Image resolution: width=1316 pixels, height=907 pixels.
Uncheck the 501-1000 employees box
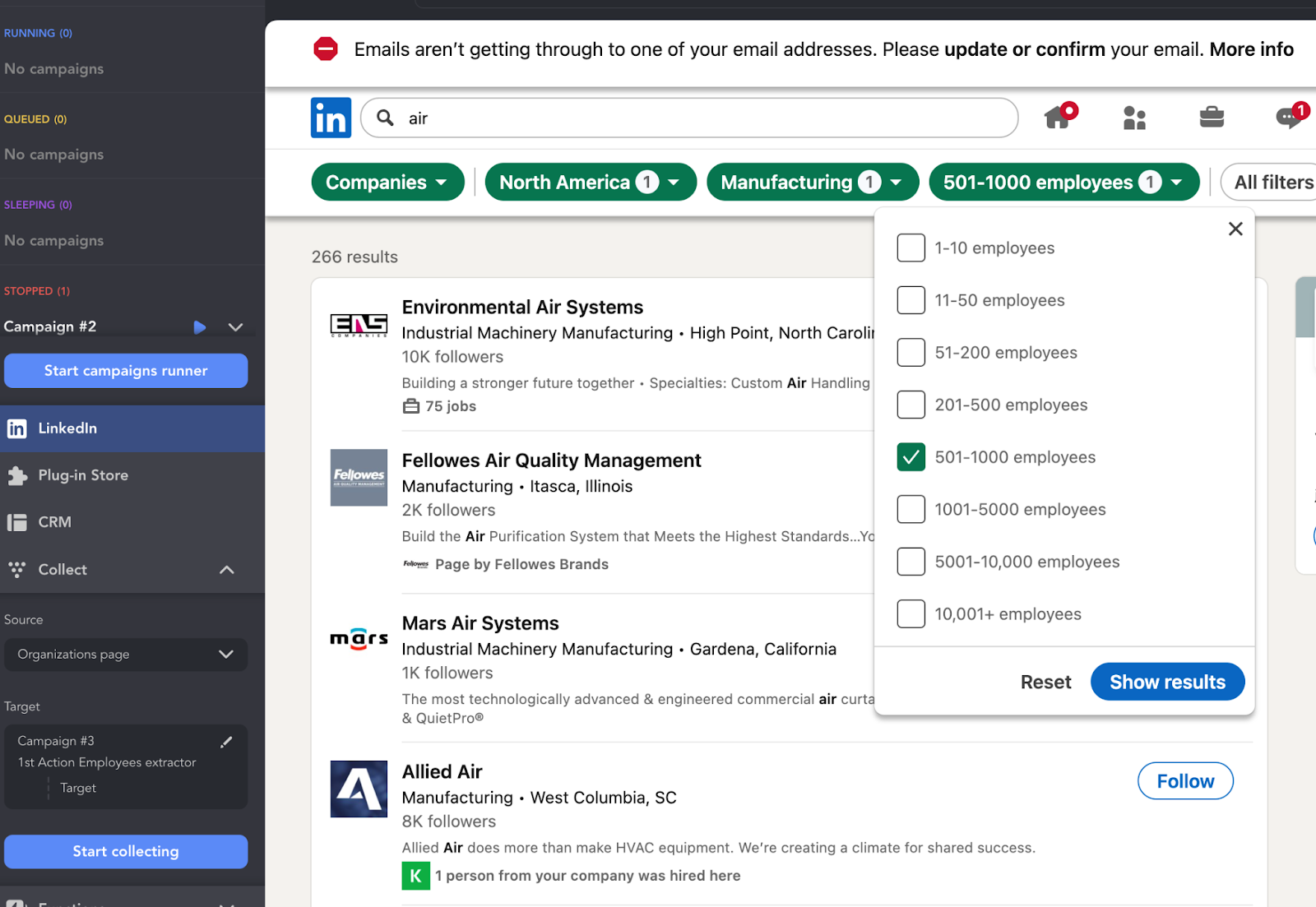pyautogui.click(x=911, y=457)
